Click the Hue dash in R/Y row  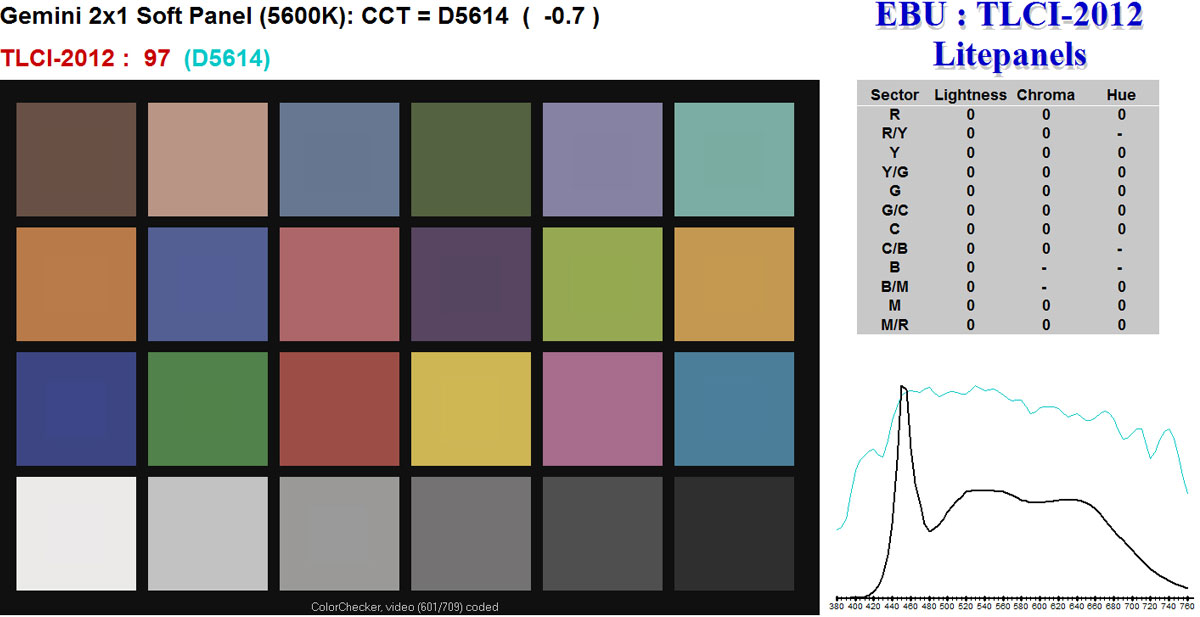pyautogui.click(x=1121, y=133)
